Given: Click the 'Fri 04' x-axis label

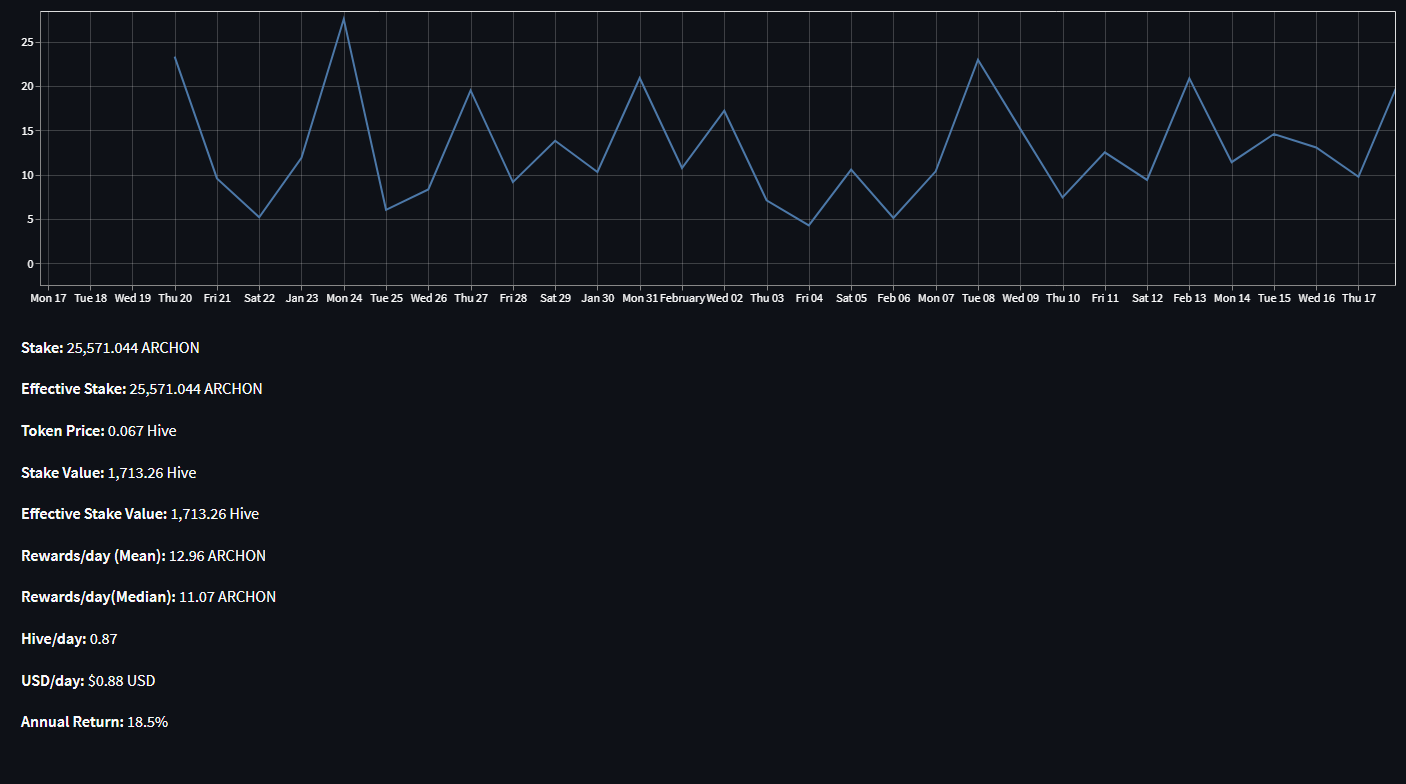Looking at the screenshot, I should click(809, 298).
